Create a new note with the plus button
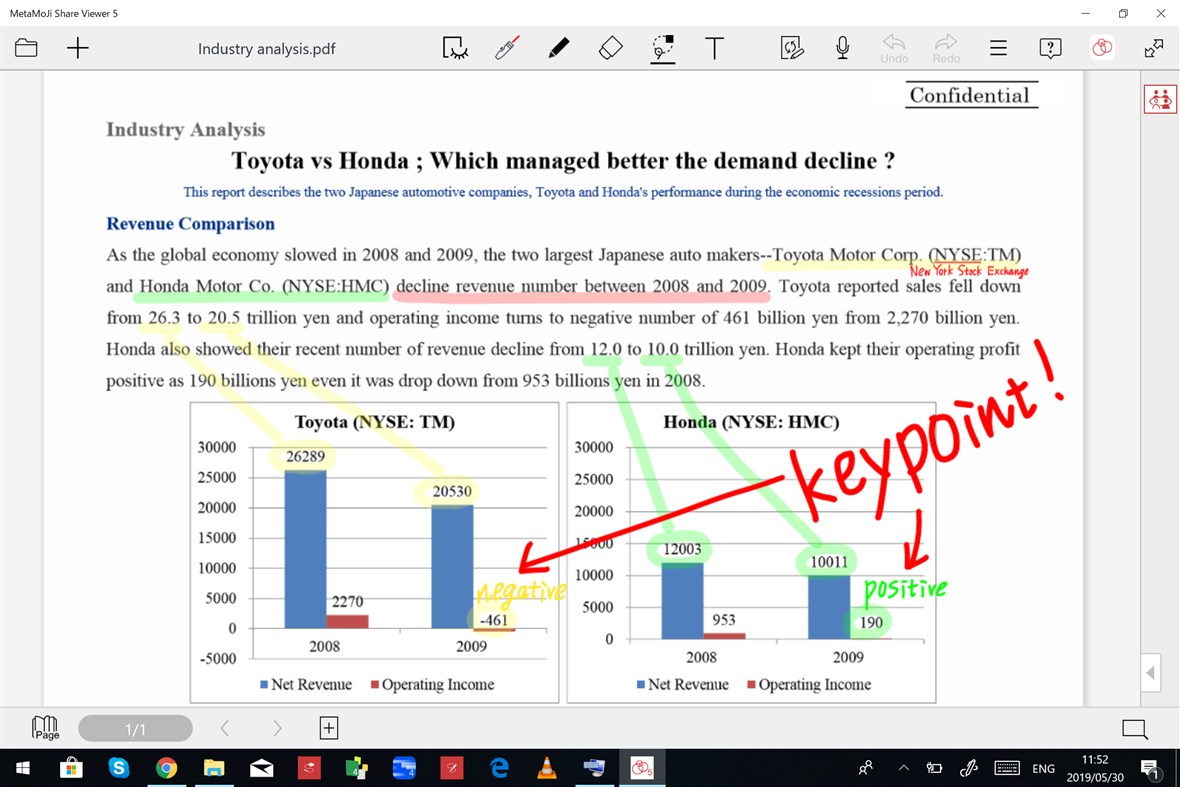 (77, 47)
